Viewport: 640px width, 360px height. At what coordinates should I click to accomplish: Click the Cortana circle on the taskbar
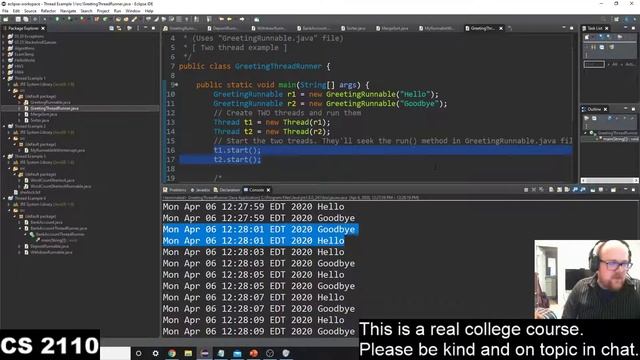[x=139, y=353]
